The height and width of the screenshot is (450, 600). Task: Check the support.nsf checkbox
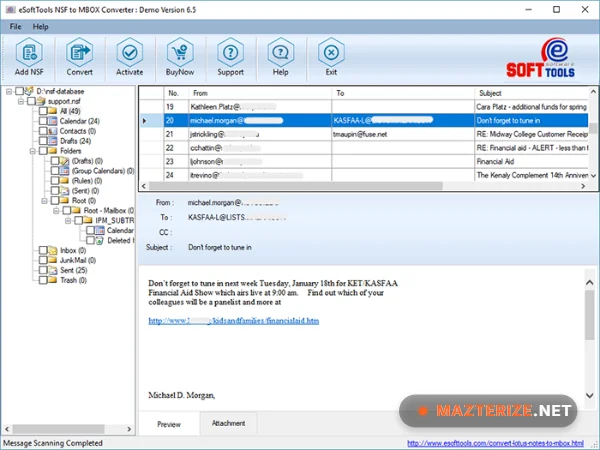31,101
